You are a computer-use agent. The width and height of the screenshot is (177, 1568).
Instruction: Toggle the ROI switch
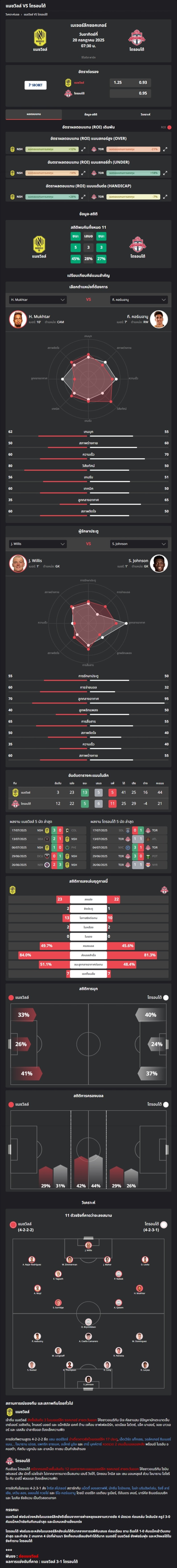(x=169, y=127)
